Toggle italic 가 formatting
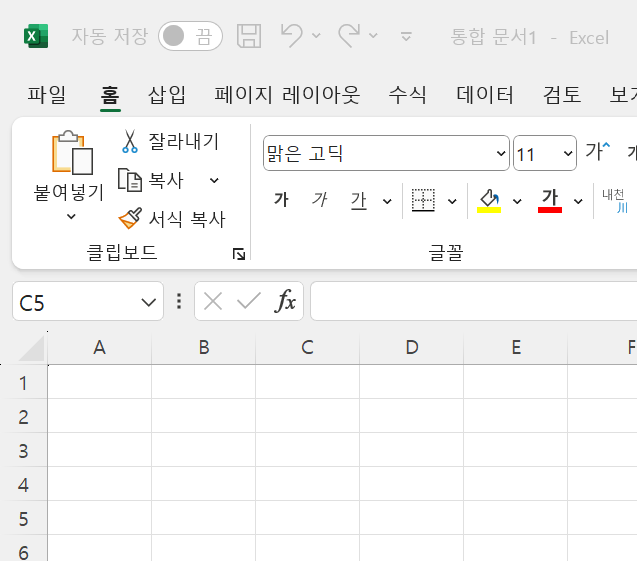The image size is (637, 561). [320, 200]
